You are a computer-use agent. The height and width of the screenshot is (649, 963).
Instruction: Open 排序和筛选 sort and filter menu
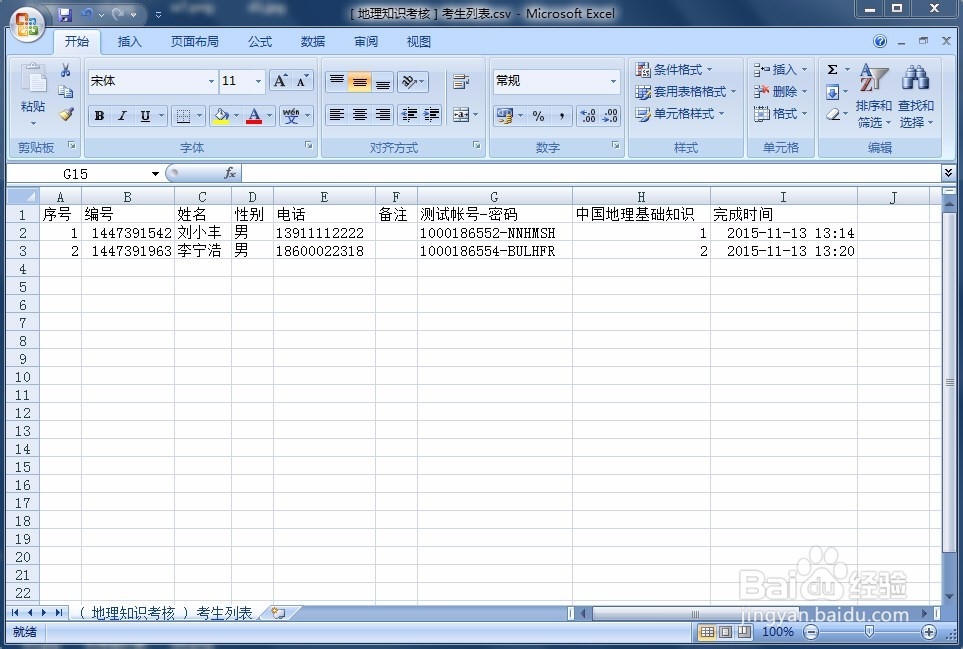click(x=873, y=96)
